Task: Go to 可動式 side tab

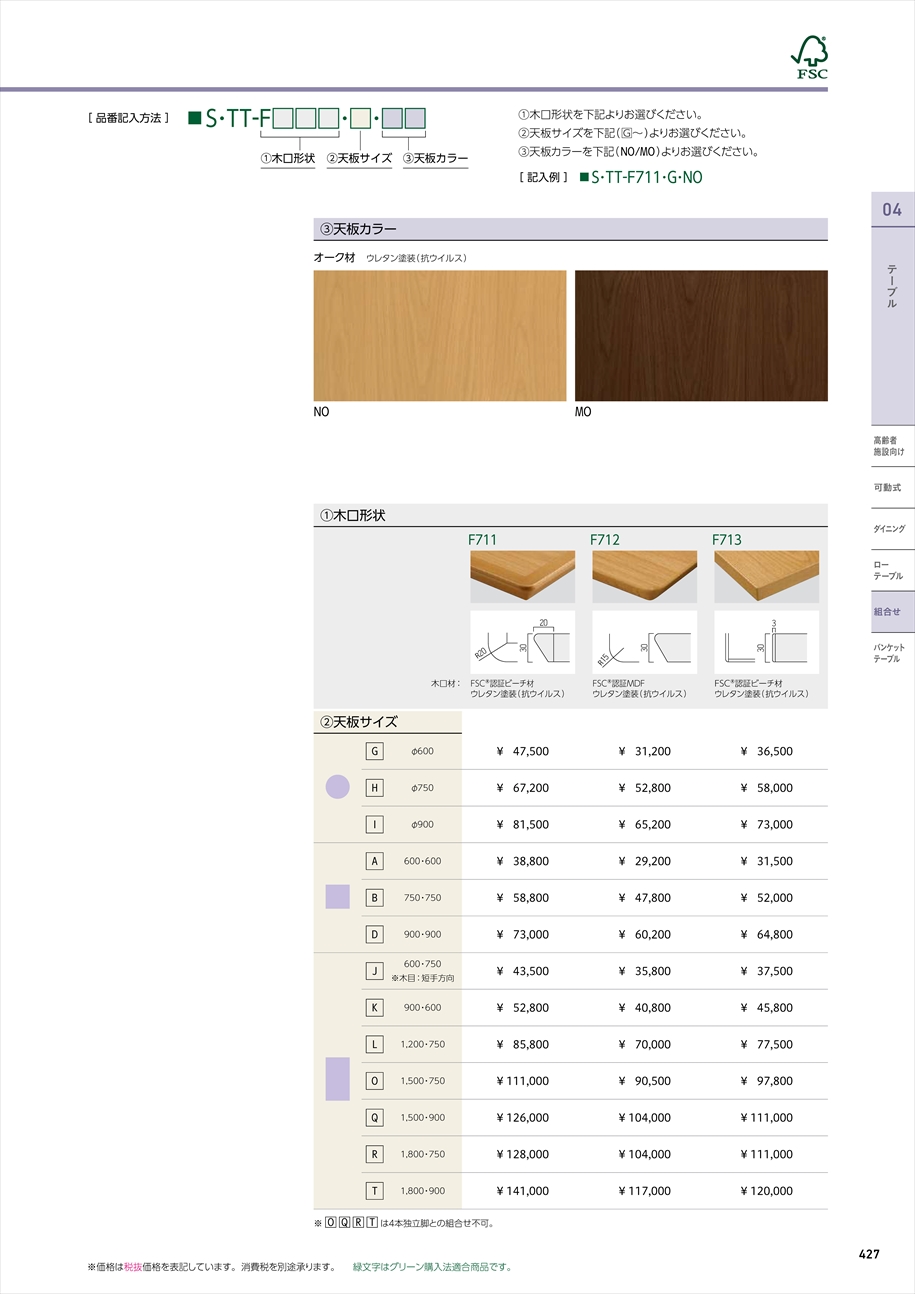Action: 893,487
